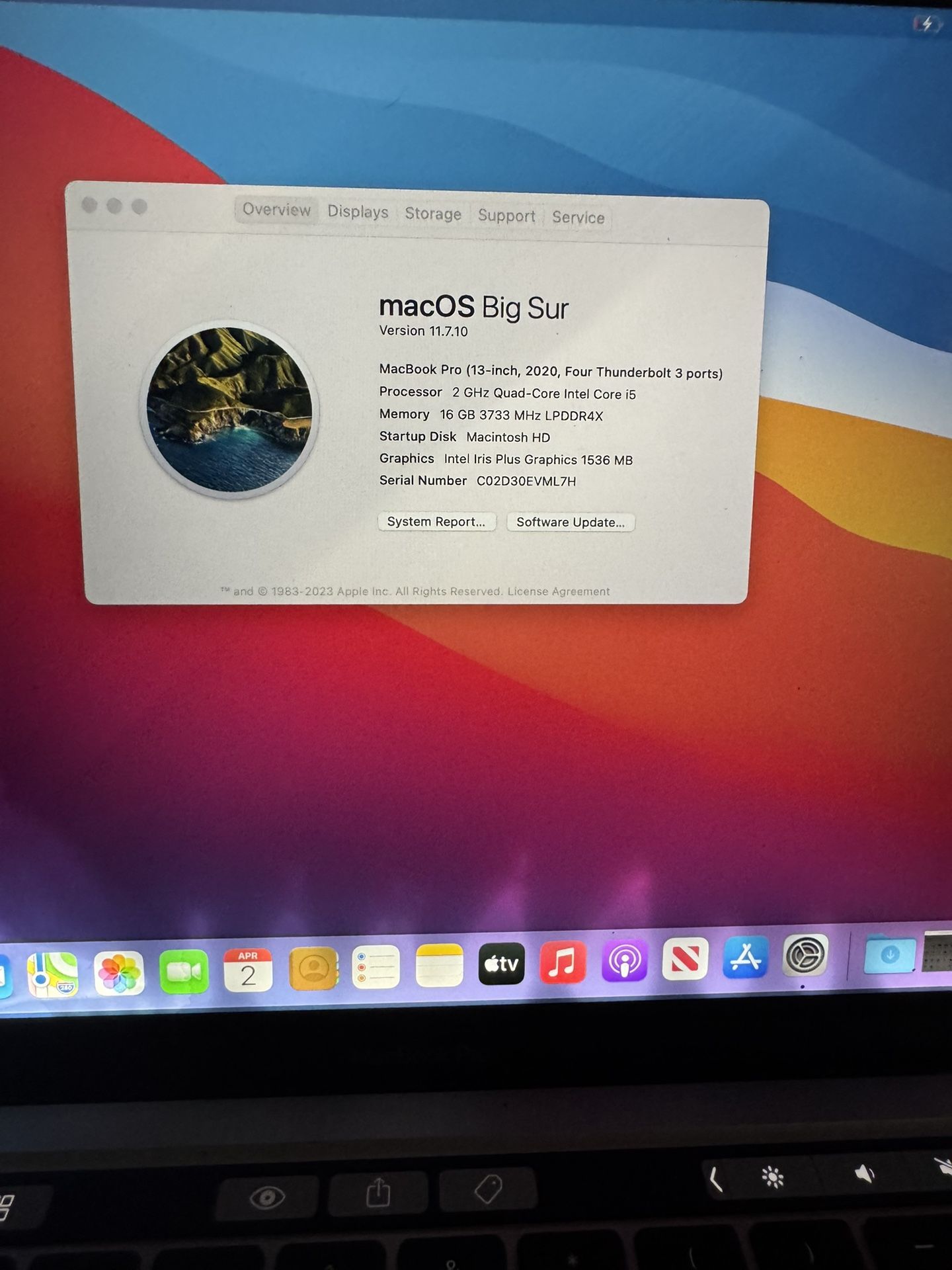
Task: Select the Support tab
Action: 506,216
